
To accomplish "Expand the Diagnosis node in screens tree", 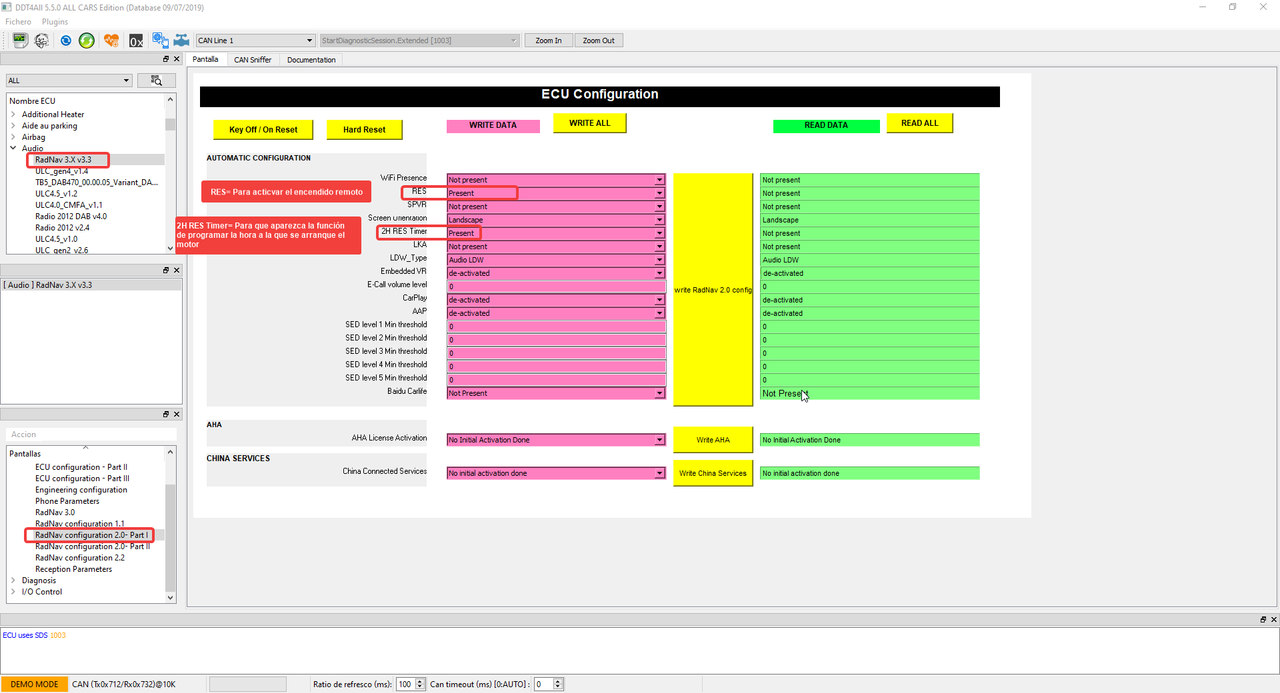I will [x=13, y=580].
